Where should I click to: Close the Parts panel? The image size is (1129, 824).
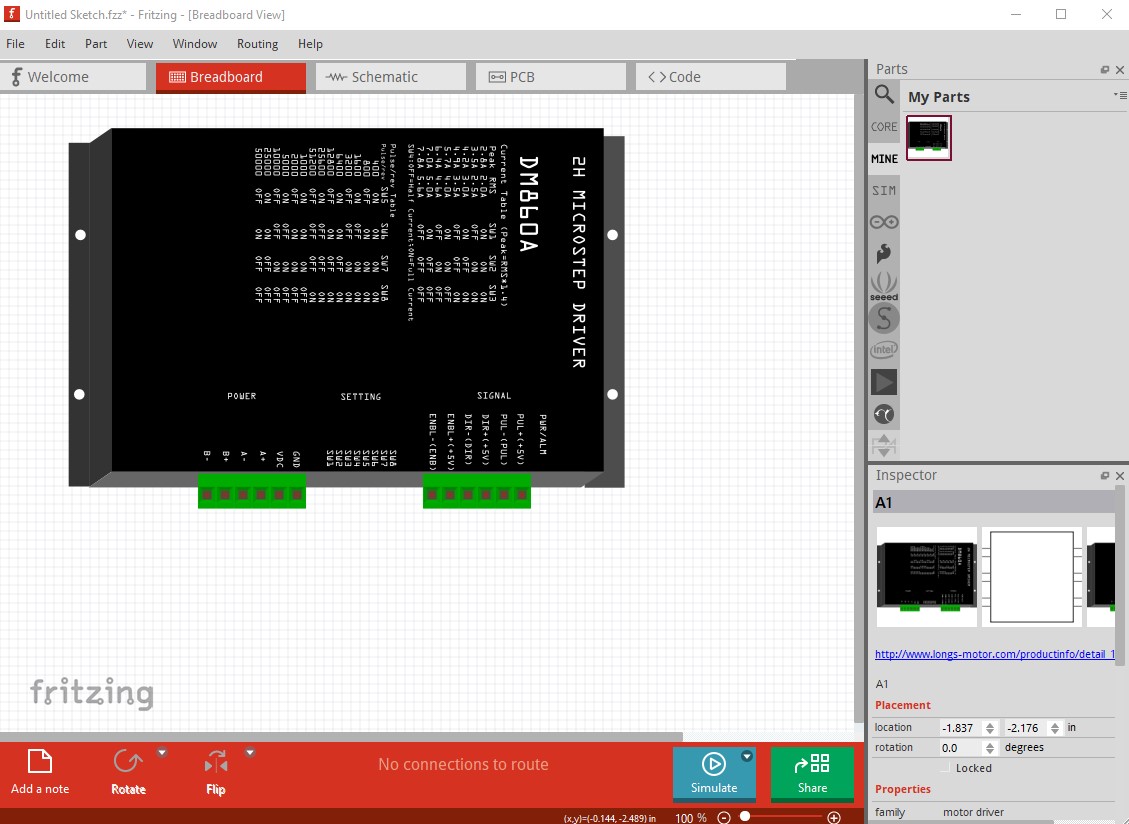point(1120,70)
